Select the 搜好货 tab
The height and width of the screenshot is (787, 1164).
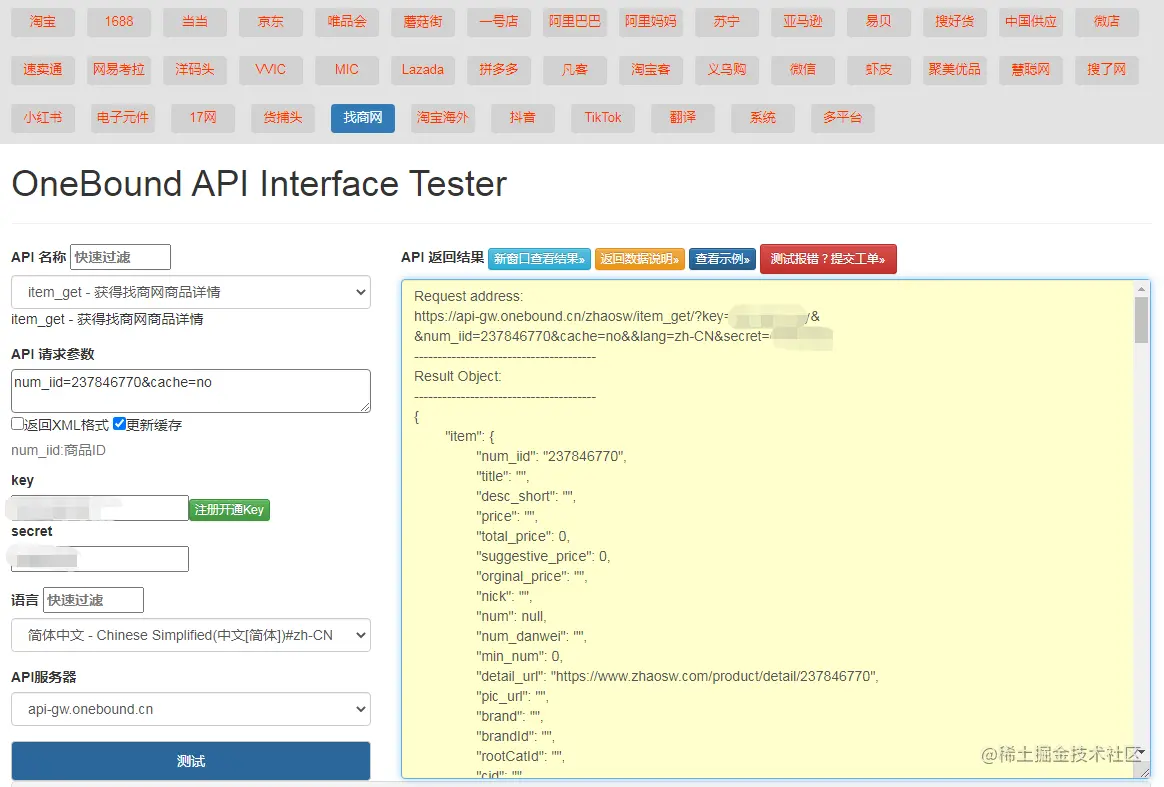(x=955, y=22)
